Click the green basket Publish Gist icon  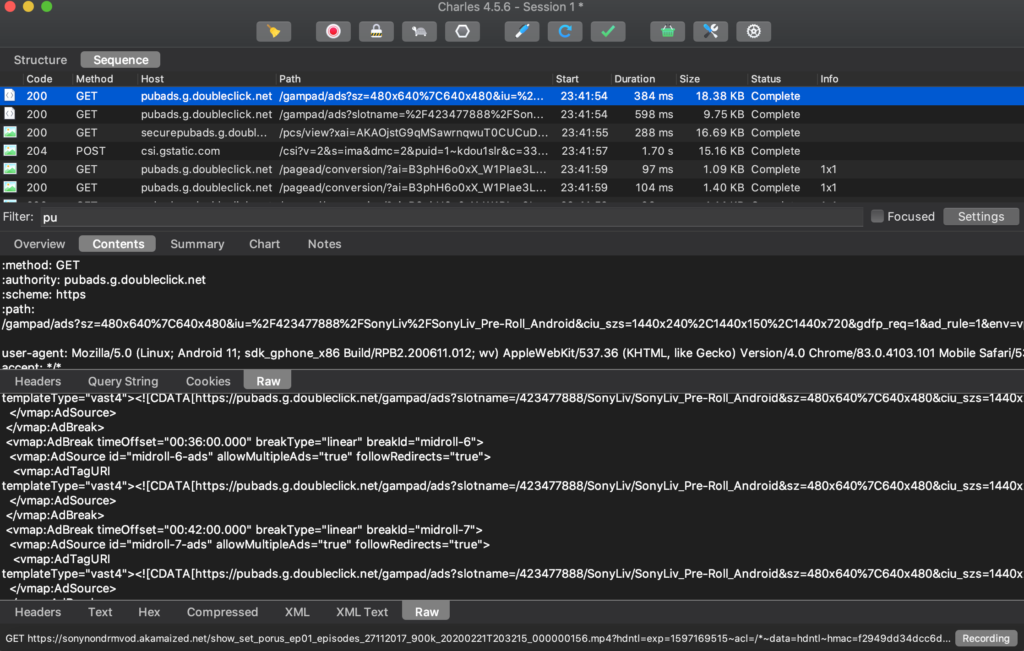667,31
